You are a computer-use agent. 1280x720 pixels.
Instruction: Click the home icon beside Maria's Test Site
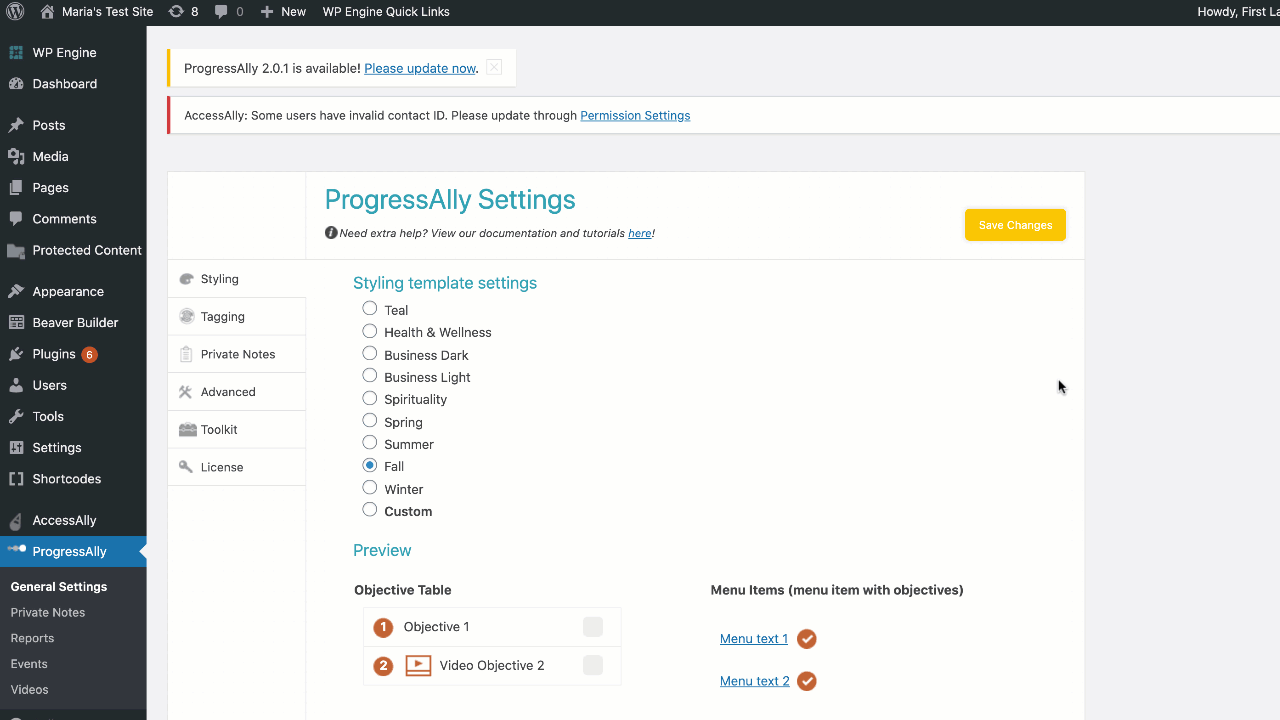(46, 12)
